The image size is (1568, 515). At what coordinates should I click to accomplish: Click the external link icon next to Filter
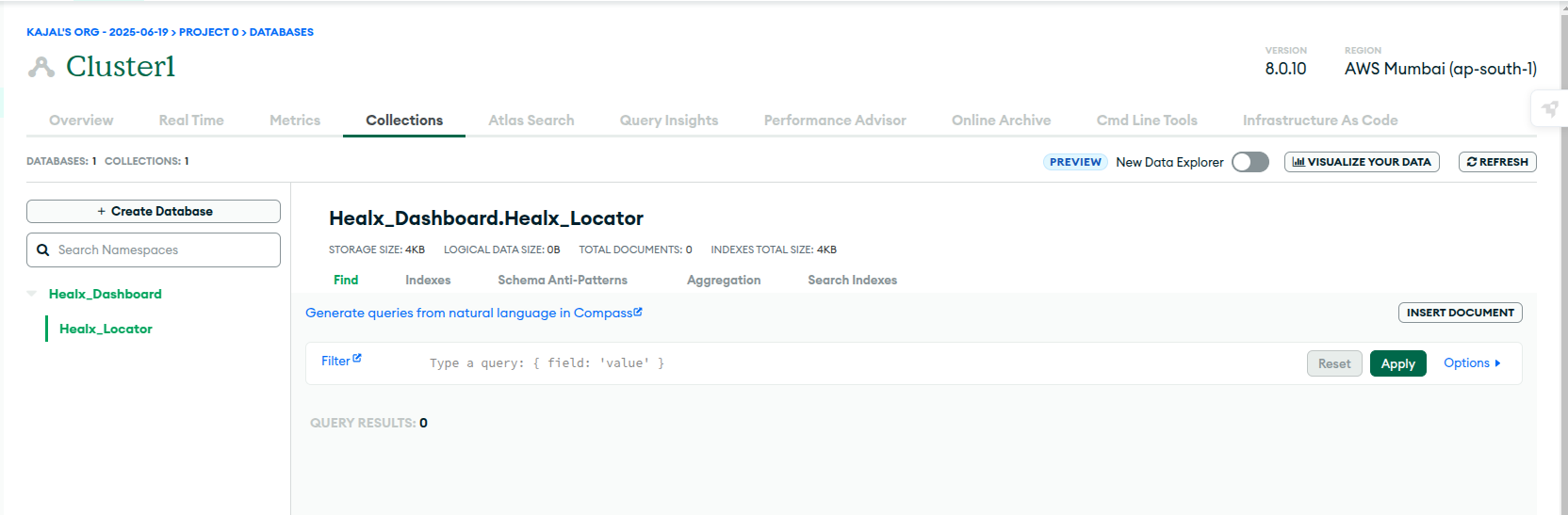point(357,359)
